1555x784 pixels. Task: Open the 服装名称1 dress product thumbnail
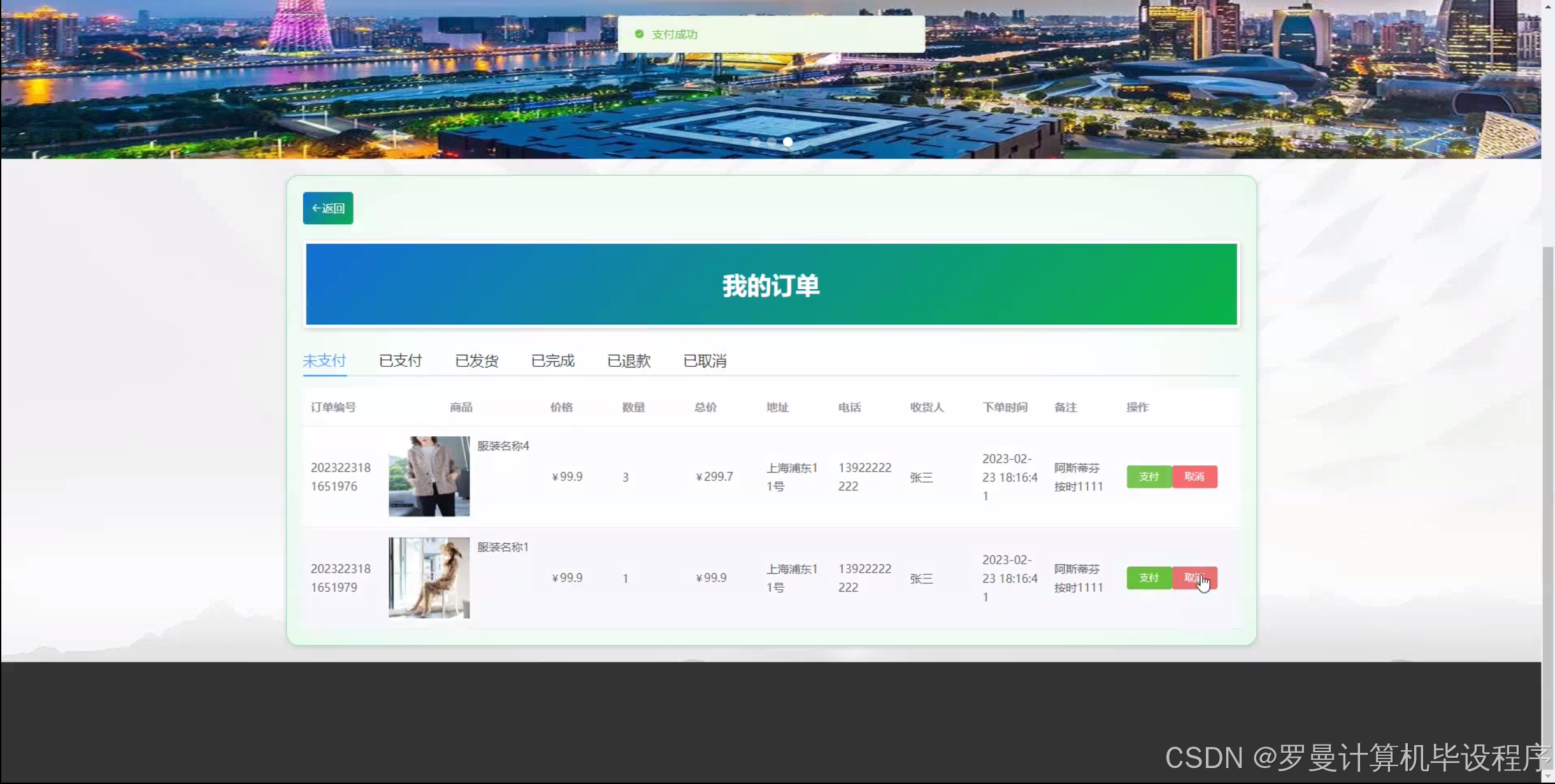[x=429, y=578]
